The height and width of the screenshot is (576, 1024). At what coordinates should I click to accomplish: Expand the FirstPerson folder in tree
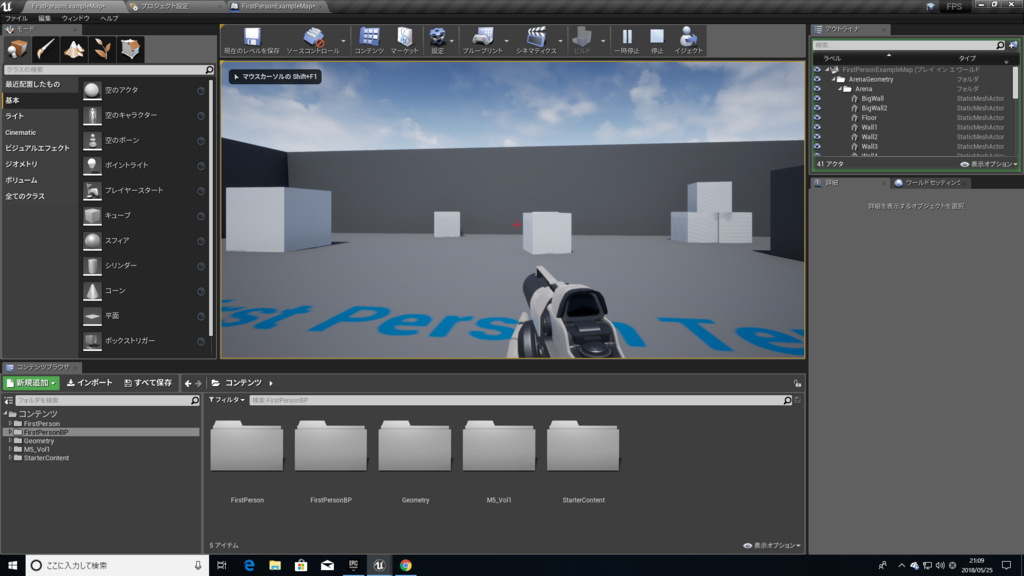click(x=10, y=423)
